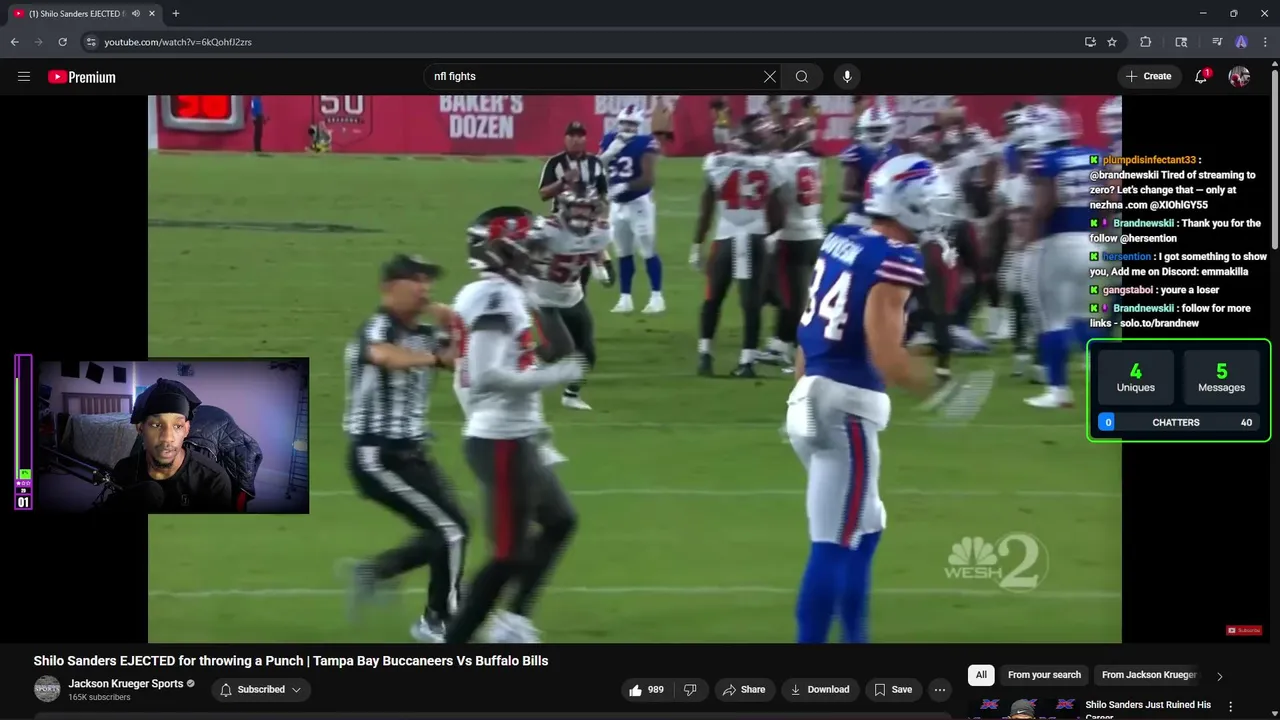View site information icon in address bar

click(x=91, y=42)
